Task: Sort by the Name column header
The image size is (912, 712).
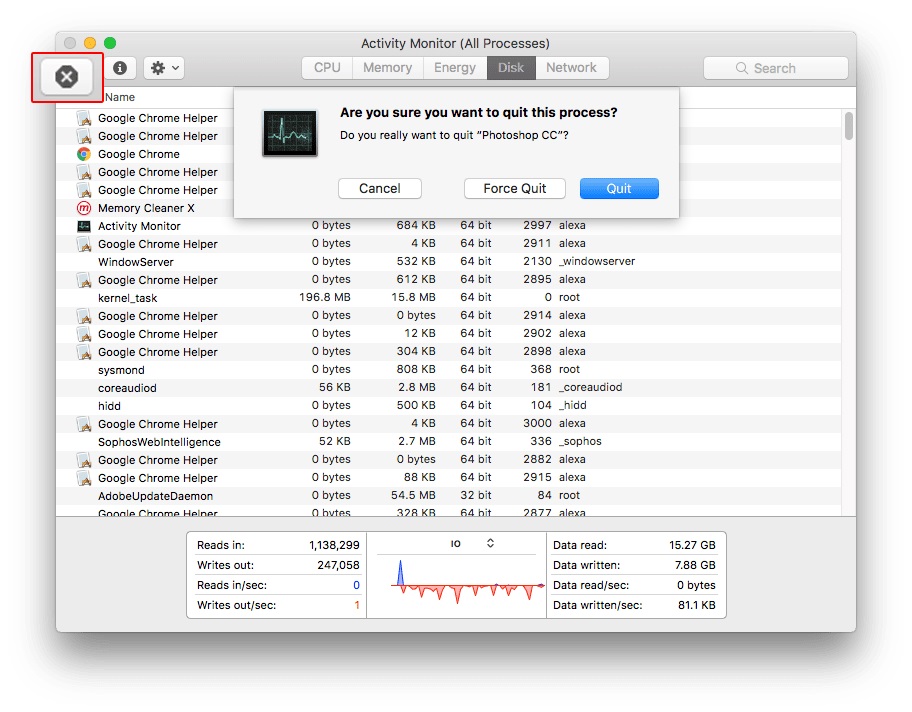Action: click(x=120, y=97)
